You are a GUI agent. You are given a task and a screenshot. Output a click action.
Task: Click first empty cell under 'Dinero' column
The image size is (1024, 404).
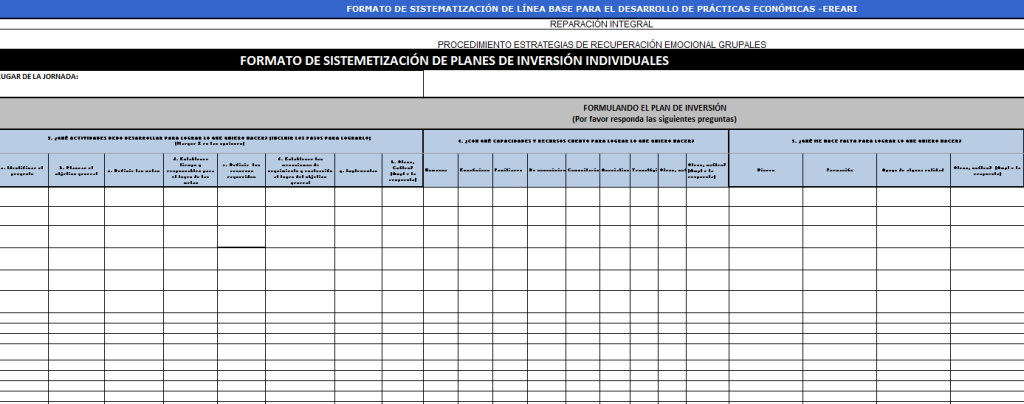click(765, 197)
